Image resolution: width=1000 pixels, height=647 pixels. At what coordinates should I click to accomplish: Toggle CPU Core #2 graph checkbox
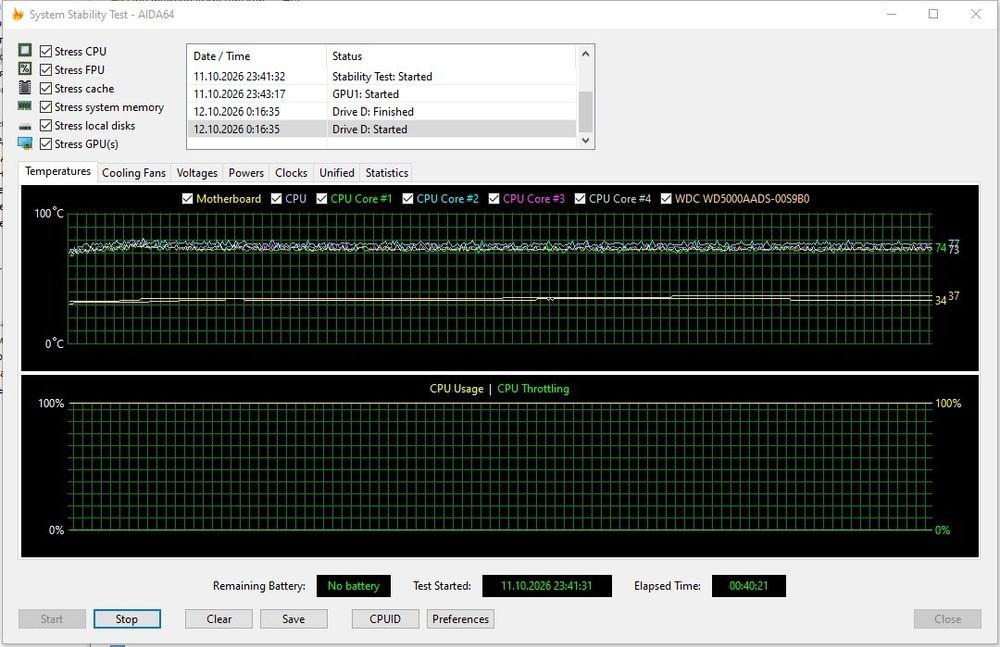408,198
